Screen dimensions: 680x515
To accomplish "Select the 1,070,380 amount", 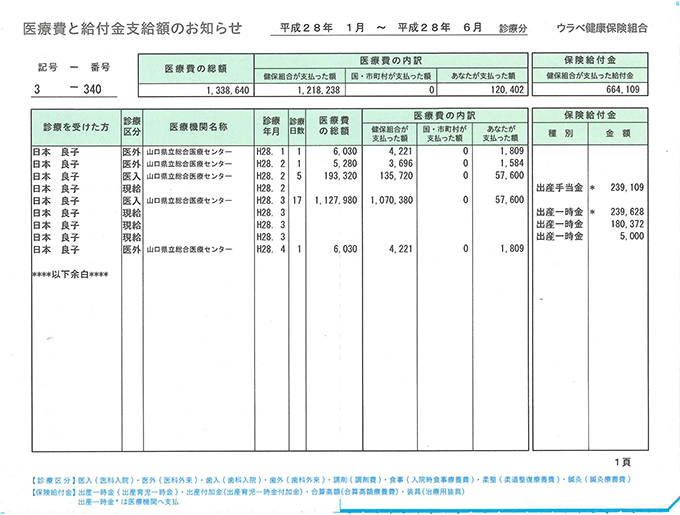I will coord(391,200).
